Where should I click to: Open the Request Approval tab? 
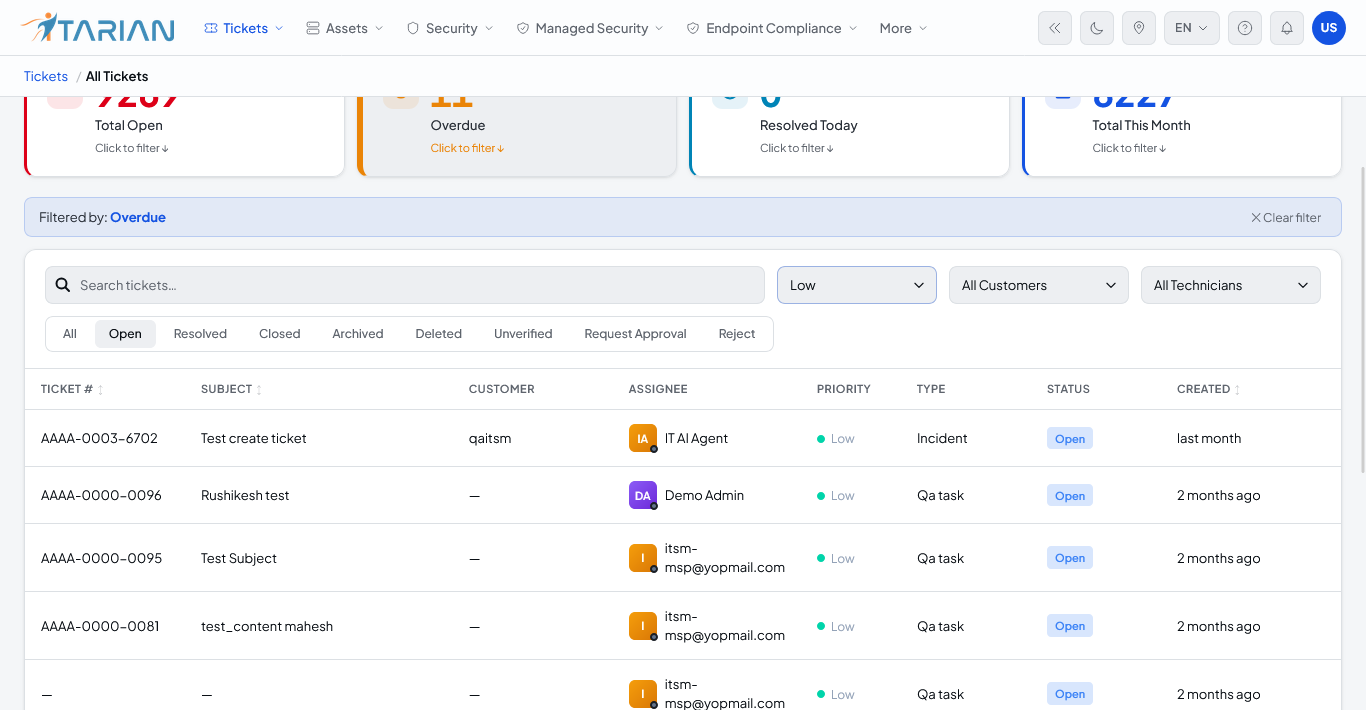click(636, 334)
